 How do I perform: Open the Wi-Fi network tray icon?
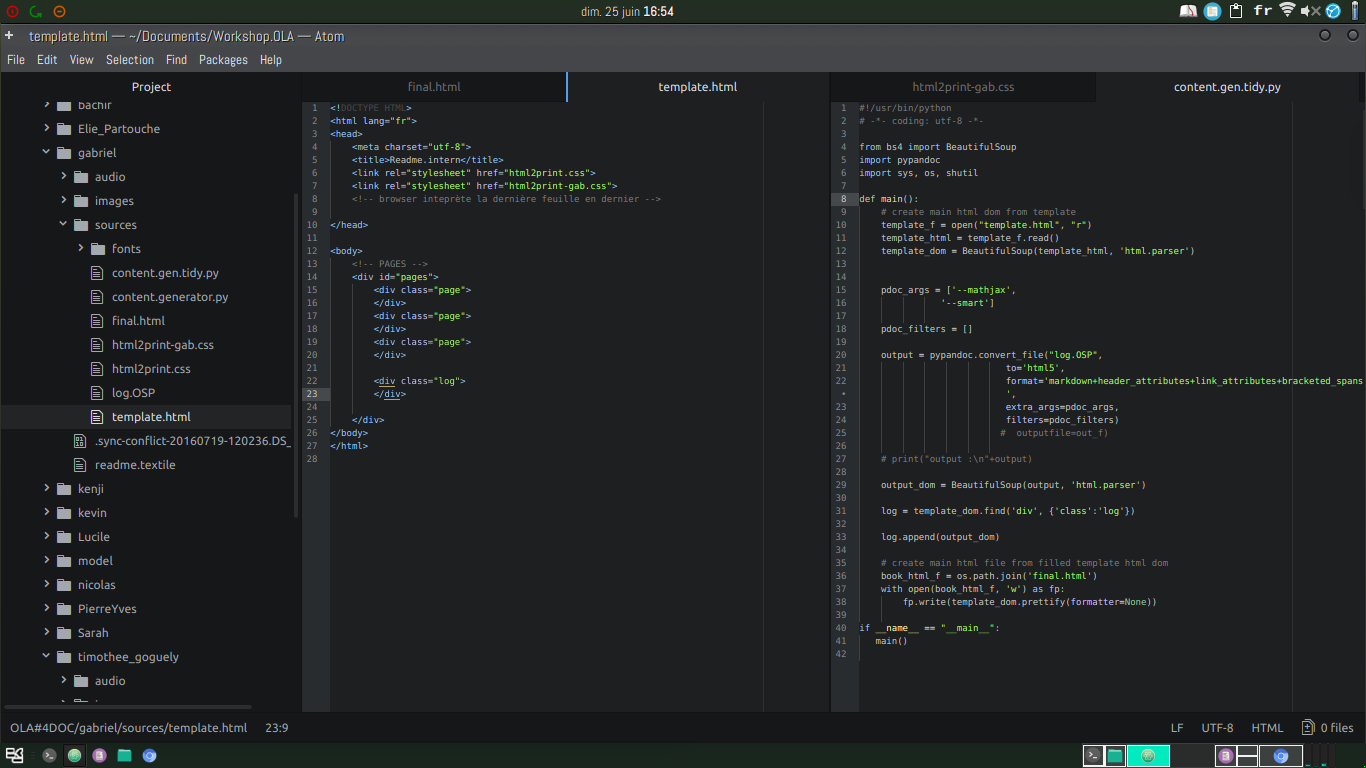pos(1287,11)
